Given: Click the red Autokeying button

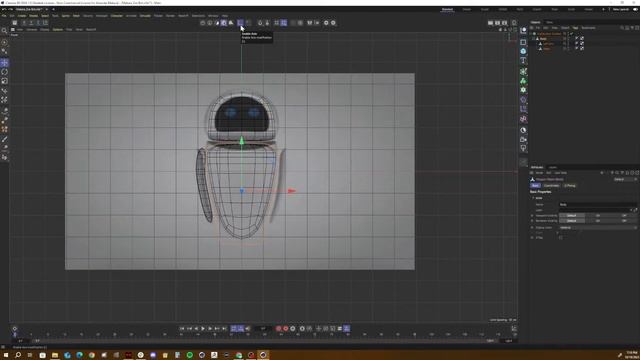Looking at the screenshot, I should coord(286,329).
